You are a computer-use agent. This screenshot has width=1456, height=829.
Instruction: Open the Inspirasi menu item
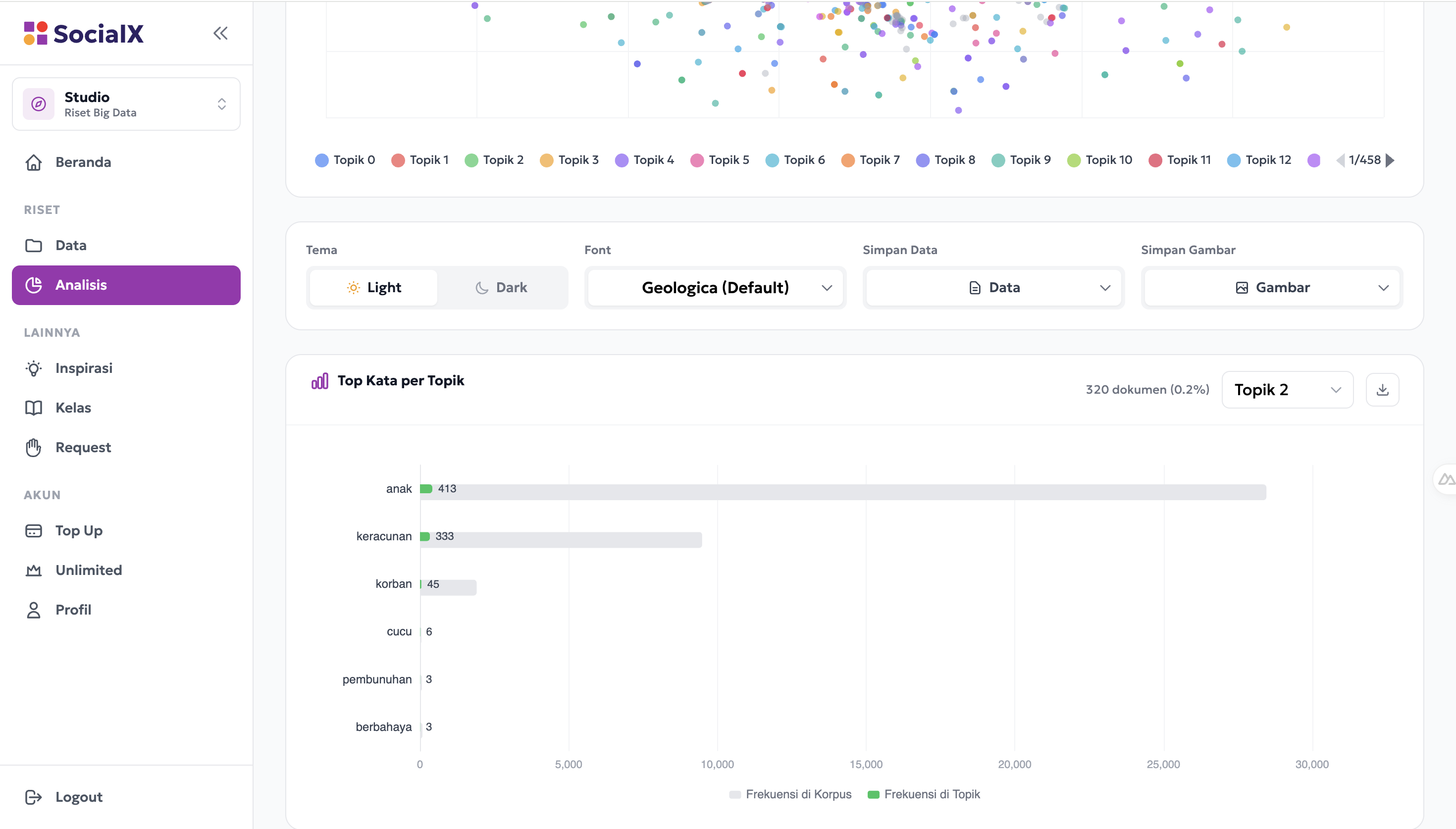tap(126, 368)
